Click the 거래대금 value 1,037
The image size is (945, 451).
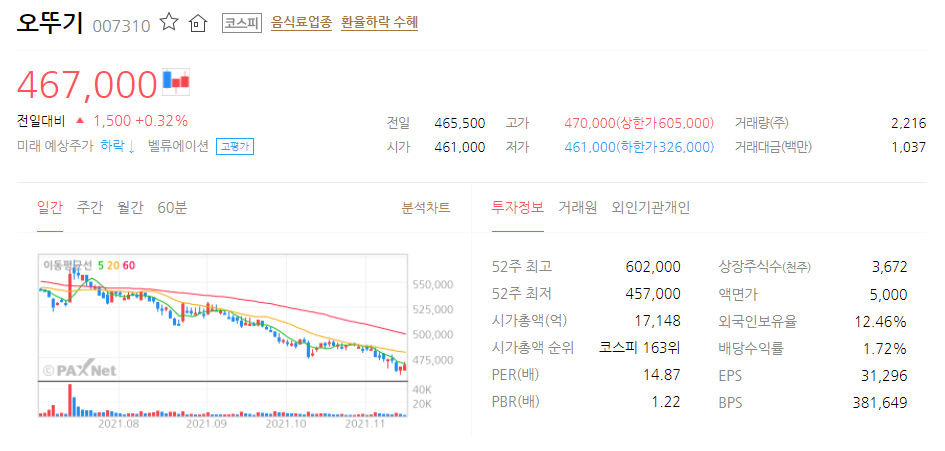tap(909, 147)
